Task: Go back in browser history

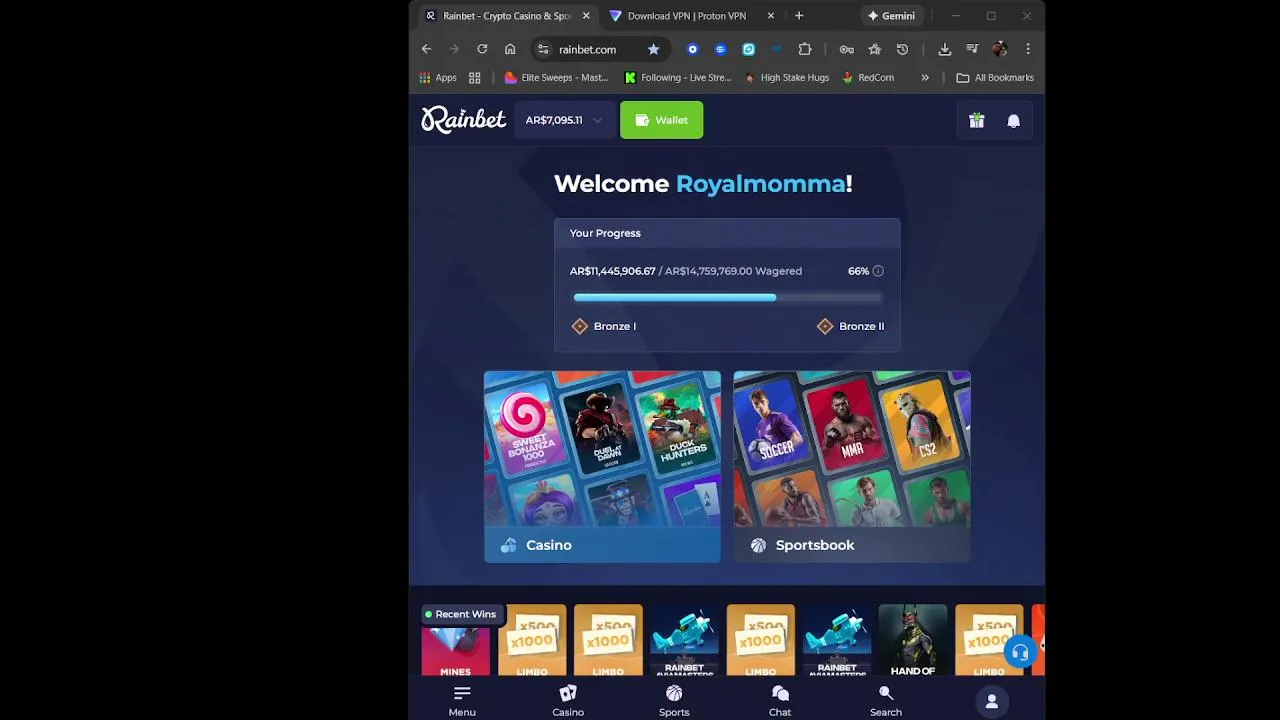Action: coord(427,49)
